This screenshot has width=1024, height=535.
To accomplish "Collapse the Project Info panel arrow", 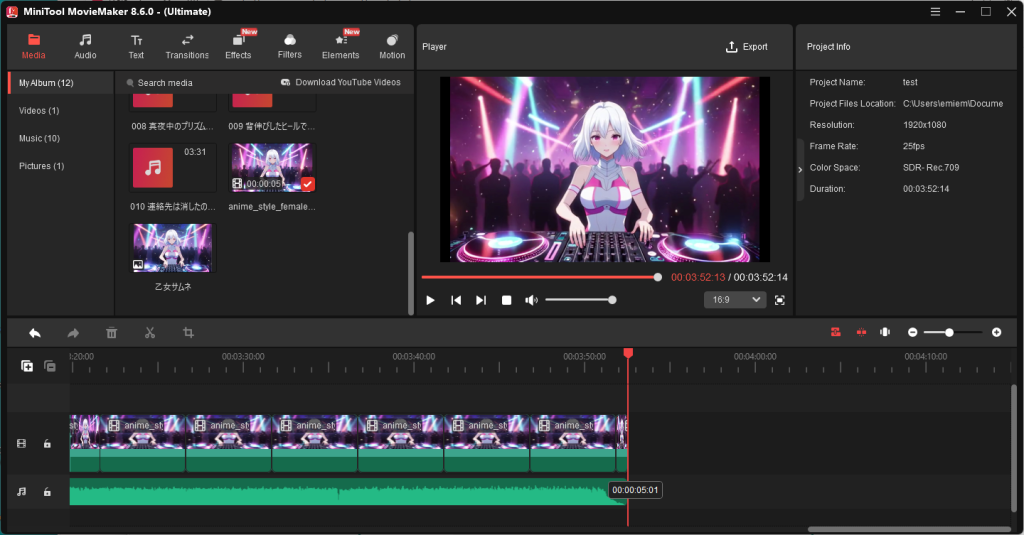I will 800,170.
